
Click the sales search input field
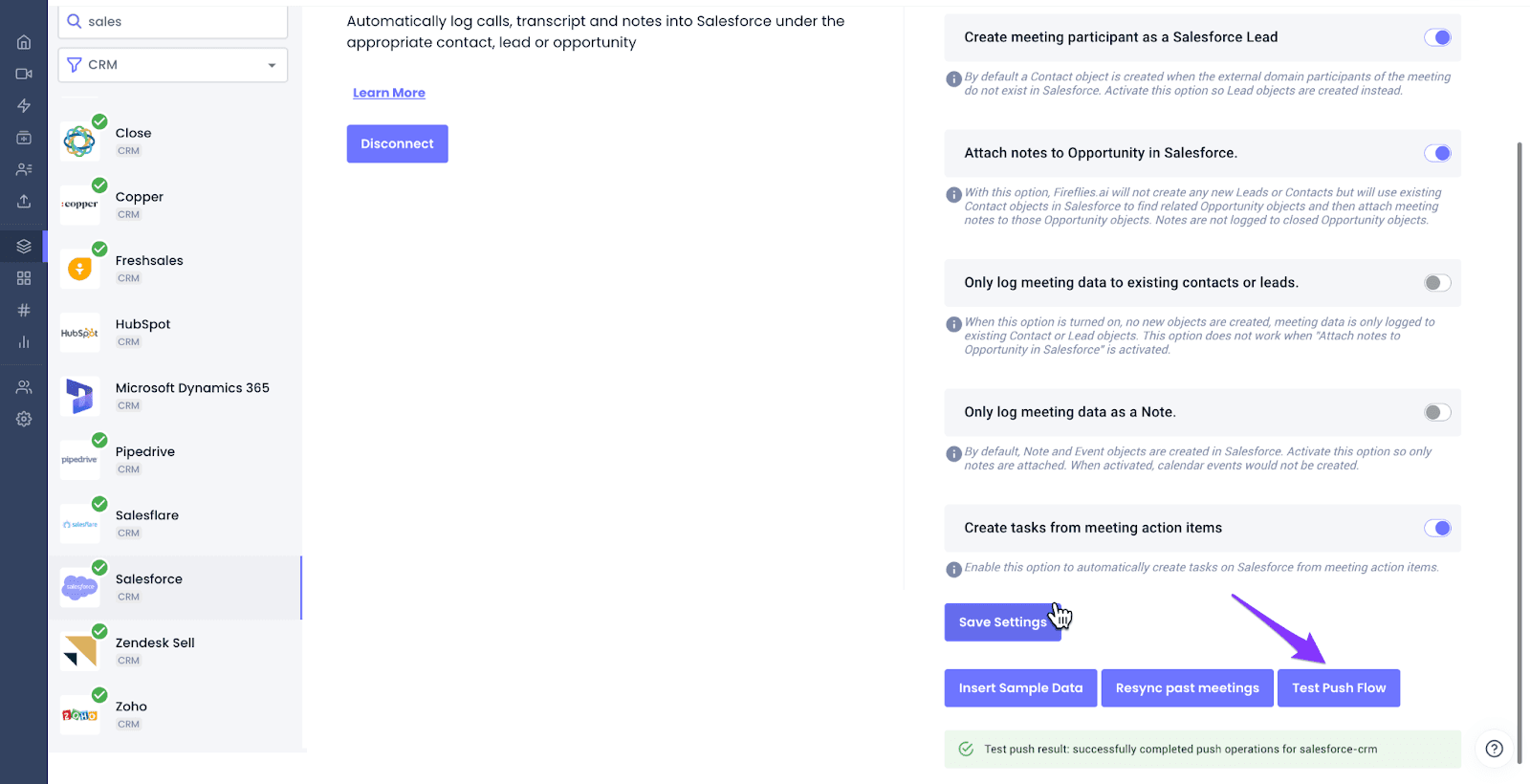coord(173,22)
